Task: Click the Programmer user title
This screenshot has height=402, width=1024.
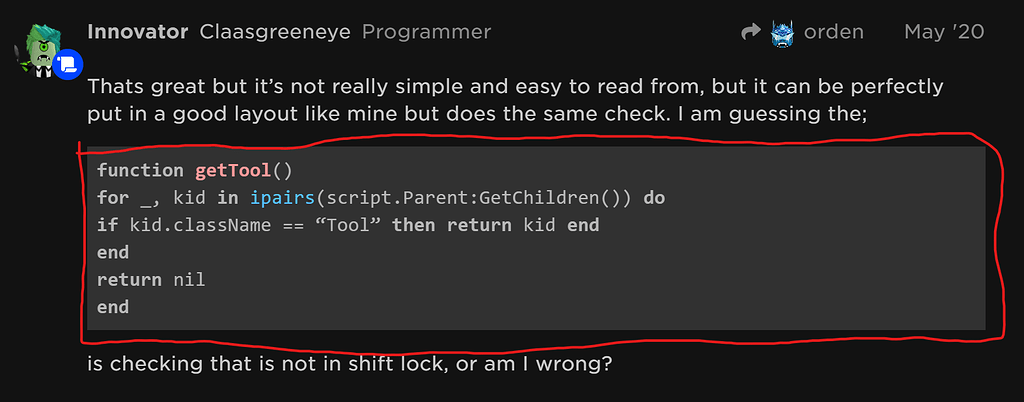Action: 426,32
